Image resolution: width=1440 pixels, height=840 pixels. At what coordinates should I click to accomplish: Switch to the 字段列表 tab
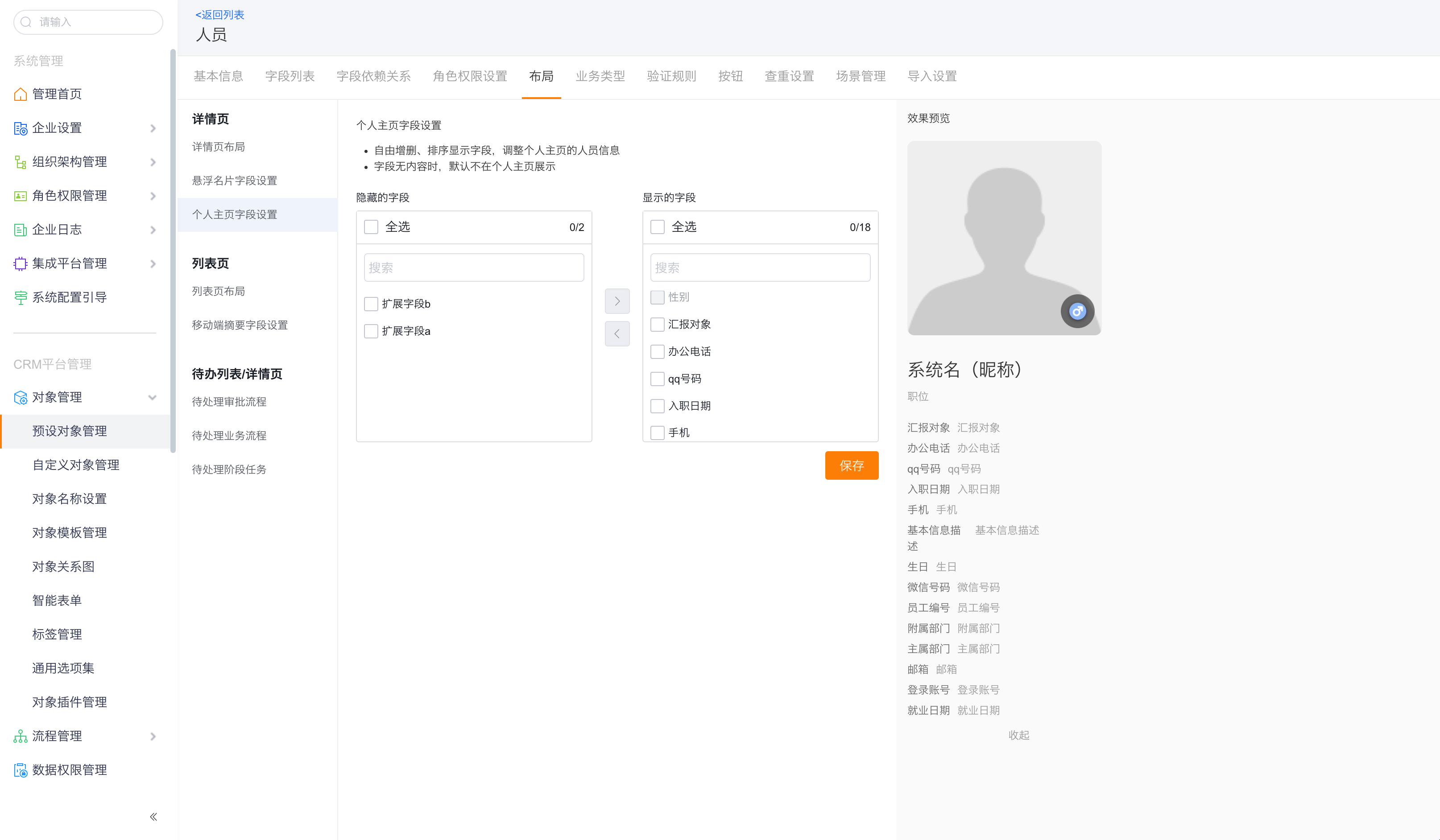point(290,76)
